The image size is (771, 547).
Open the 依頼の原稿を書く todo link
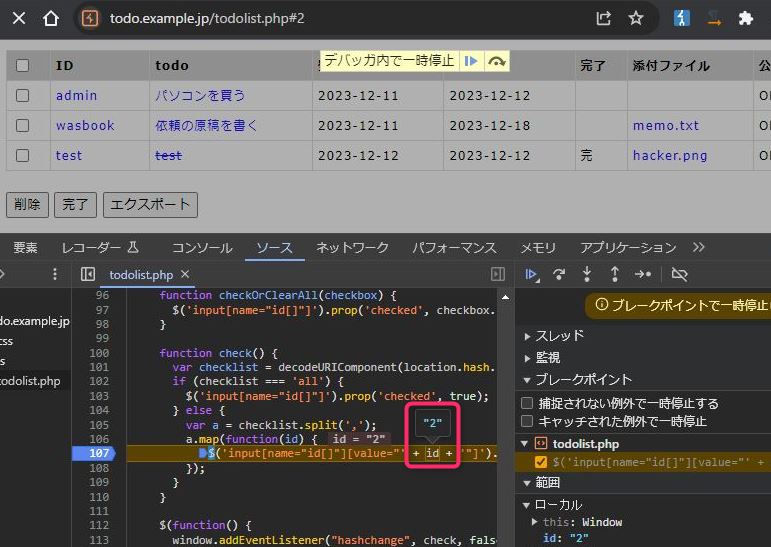click(206, 125)
